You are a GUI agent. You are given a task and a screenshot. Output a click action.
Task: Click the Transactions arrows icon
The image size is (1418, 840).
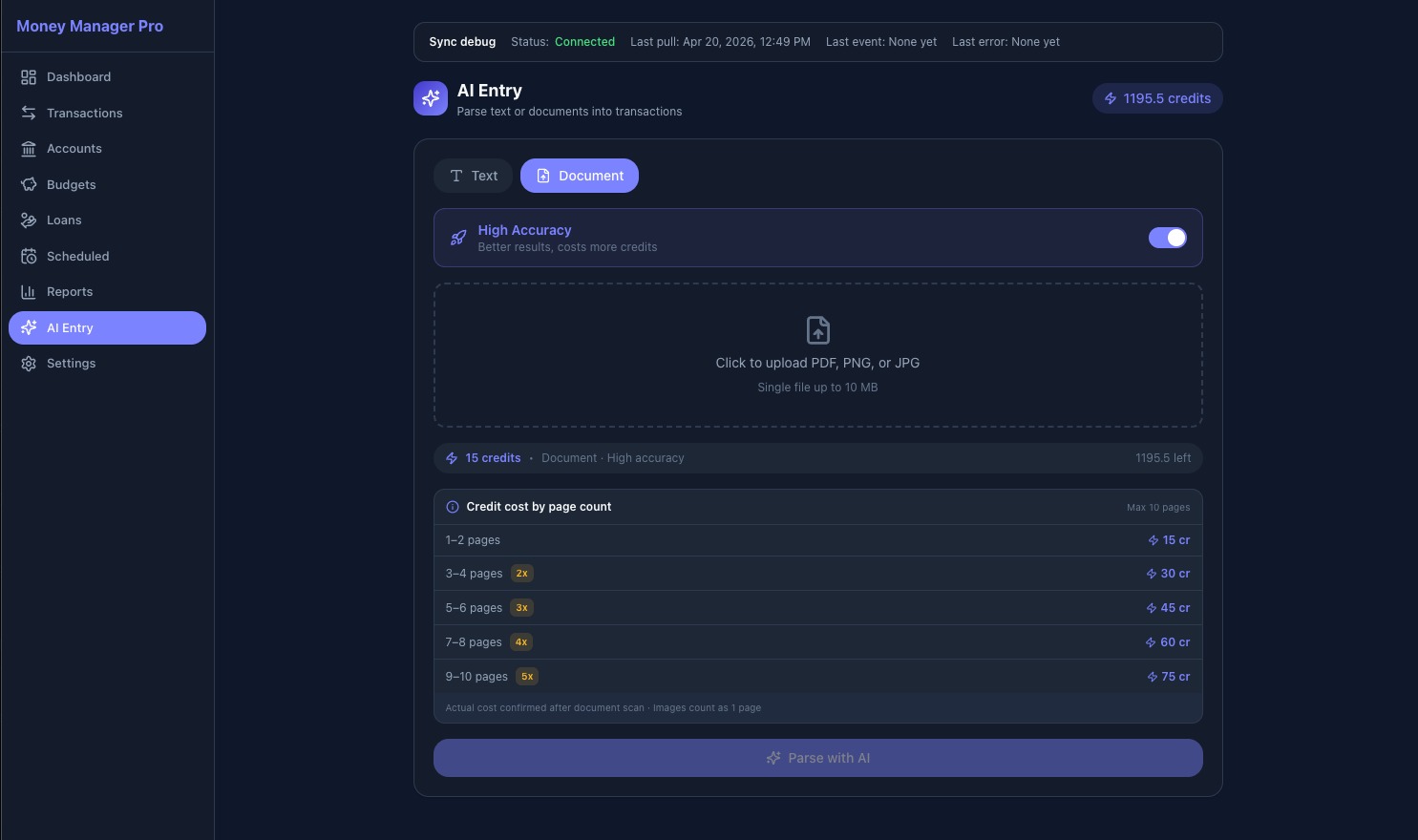(29, 113)
